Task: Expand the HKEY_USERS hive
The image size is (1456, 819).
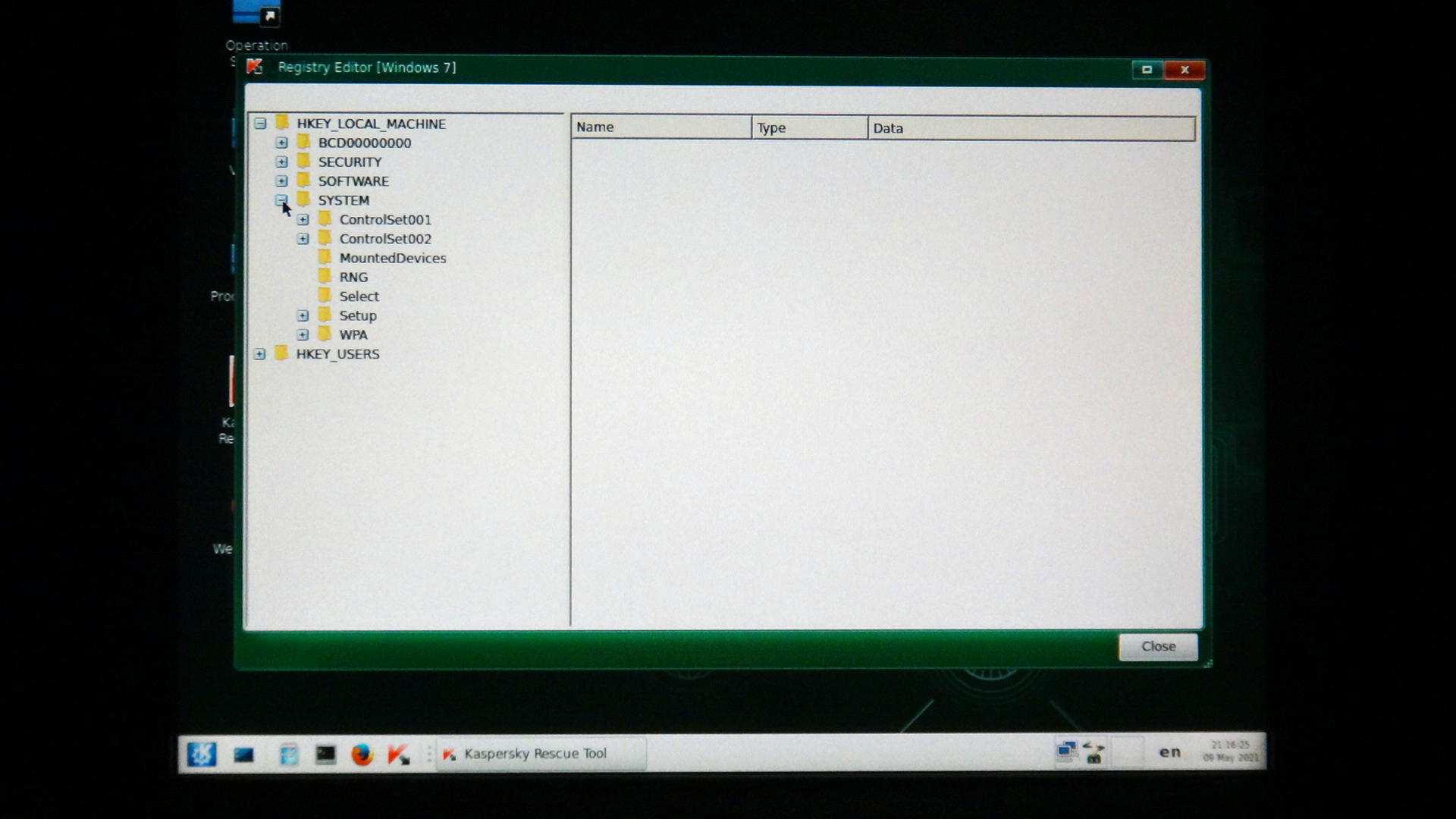Action: click(x=260, y=354)
